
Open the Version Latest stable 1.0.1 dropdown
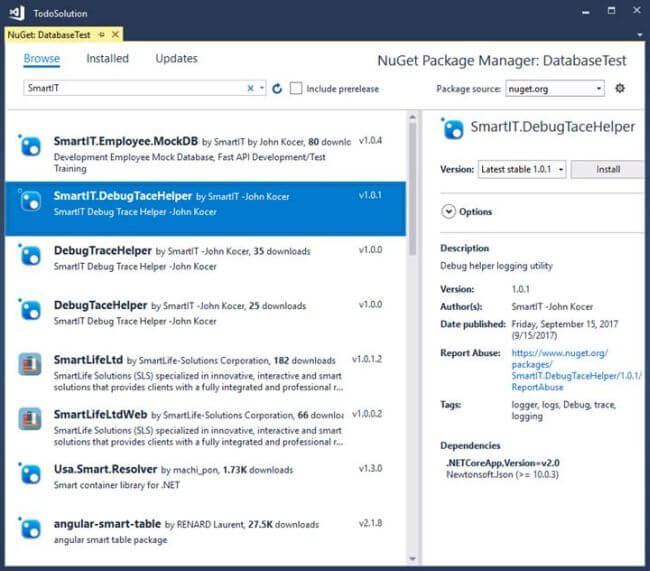(521, 169)
